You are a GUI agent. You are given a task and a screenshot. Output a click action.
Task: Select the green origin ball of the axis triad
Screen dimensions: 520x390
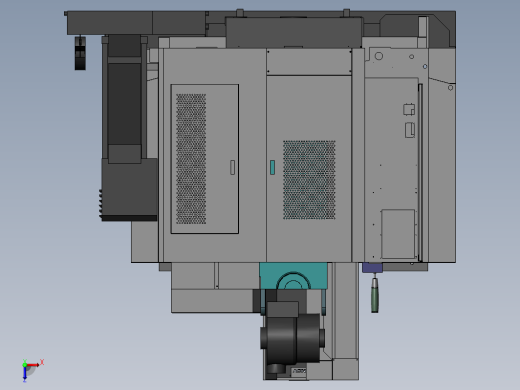(x=25, y=365)
